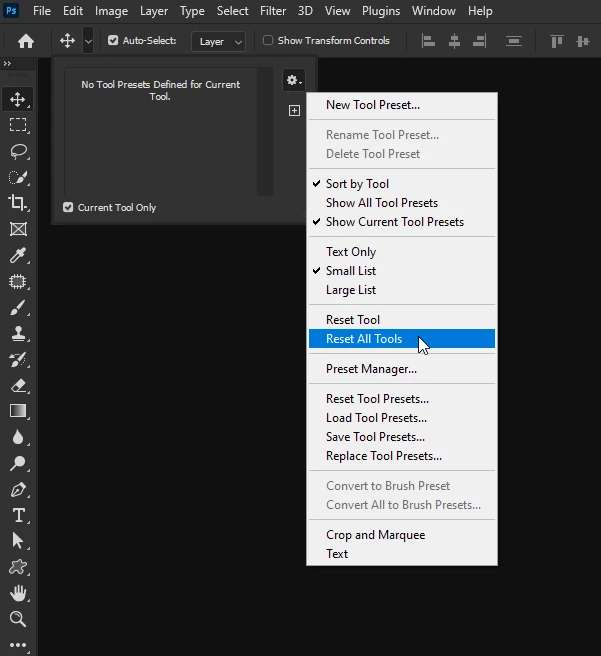The height and width of the screenshot is (656, 601).
Task: Open the Filter menu
Action: (x=273, y=11)
